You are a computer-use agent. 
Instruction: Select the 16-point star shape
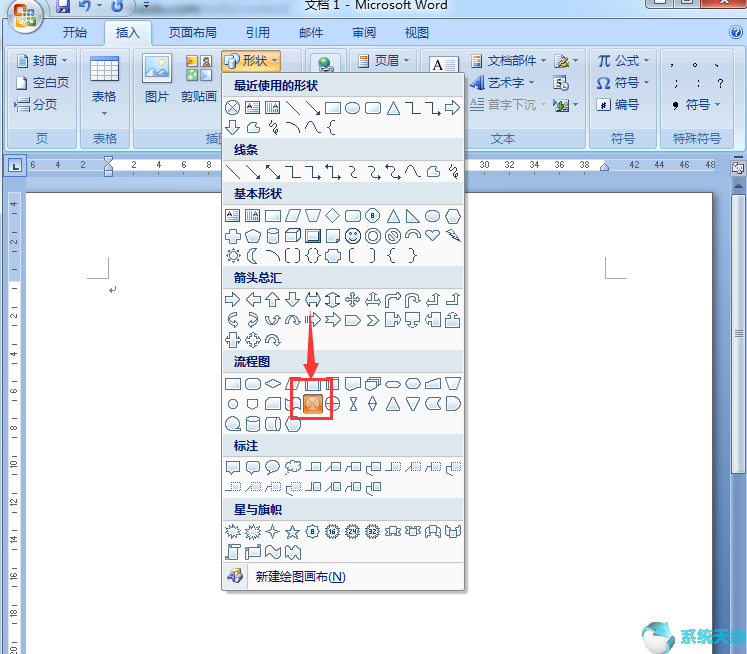(x=332, y=531)
